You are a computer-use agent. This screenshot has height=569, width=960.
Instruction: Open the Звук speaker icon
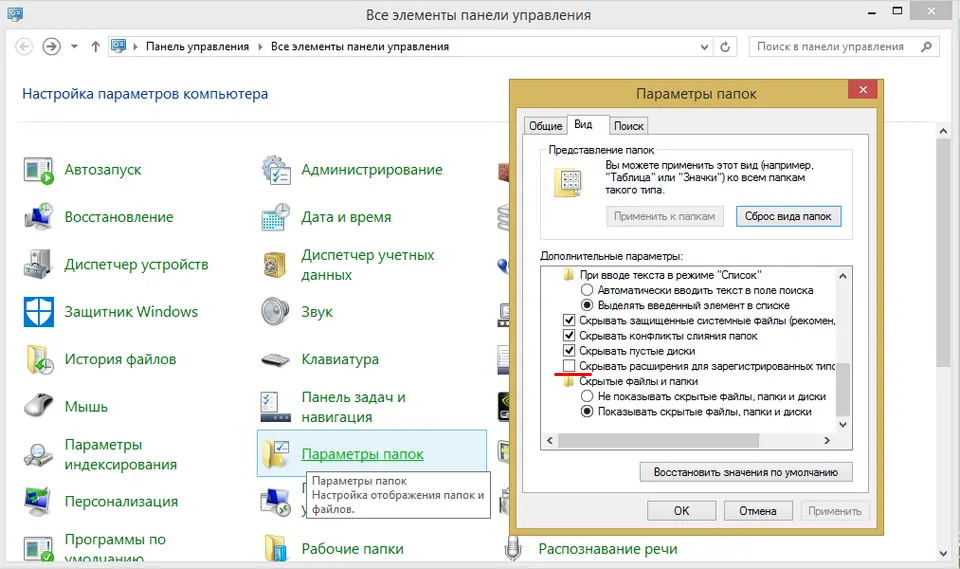276,312
